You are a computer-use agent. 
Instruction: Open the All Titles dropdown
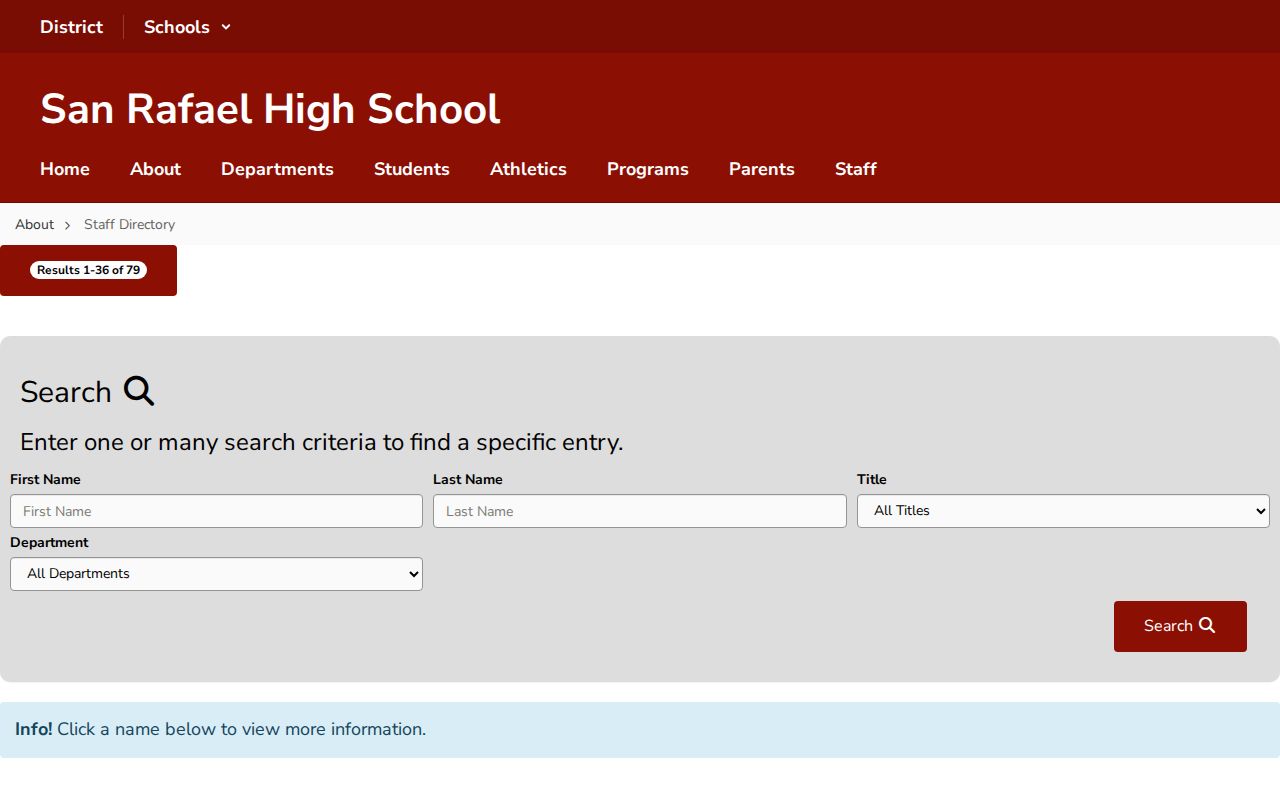point(1063,510)
